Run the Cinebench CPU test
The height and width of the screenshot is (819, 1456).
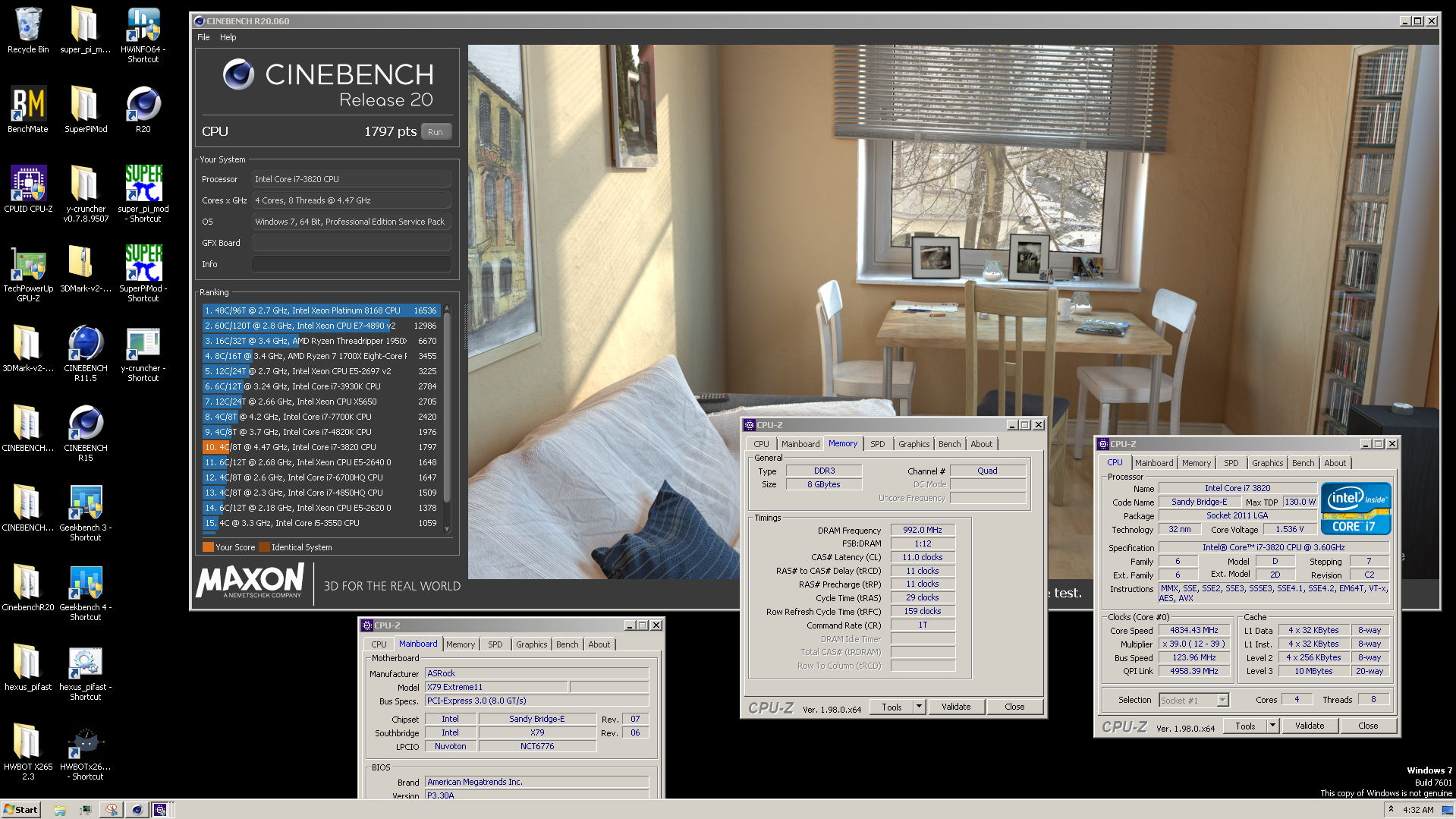point(436,131)
